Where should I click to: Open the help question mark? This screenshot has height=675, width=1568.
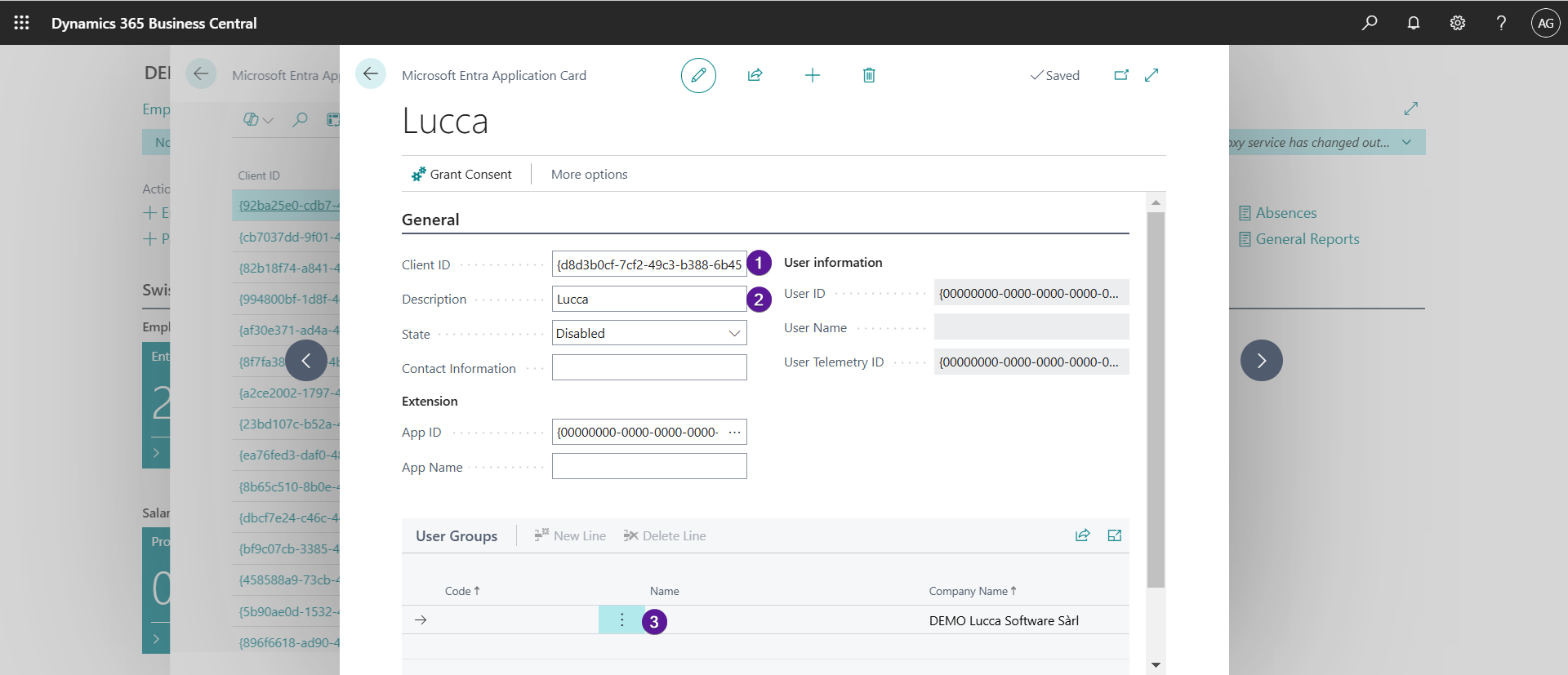[x=1501, y=23]
